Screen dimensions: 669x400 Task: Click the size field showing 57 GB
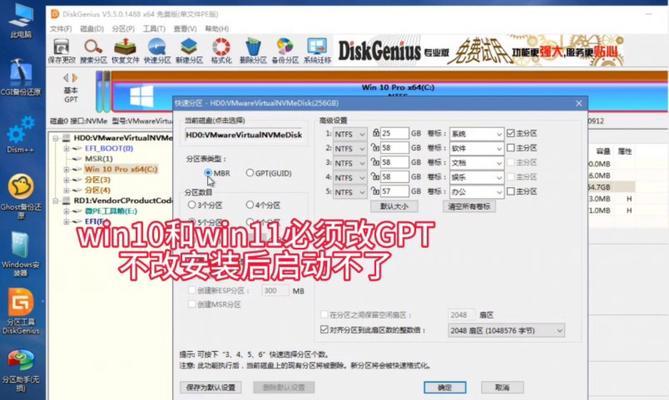(x=395, y=191)
